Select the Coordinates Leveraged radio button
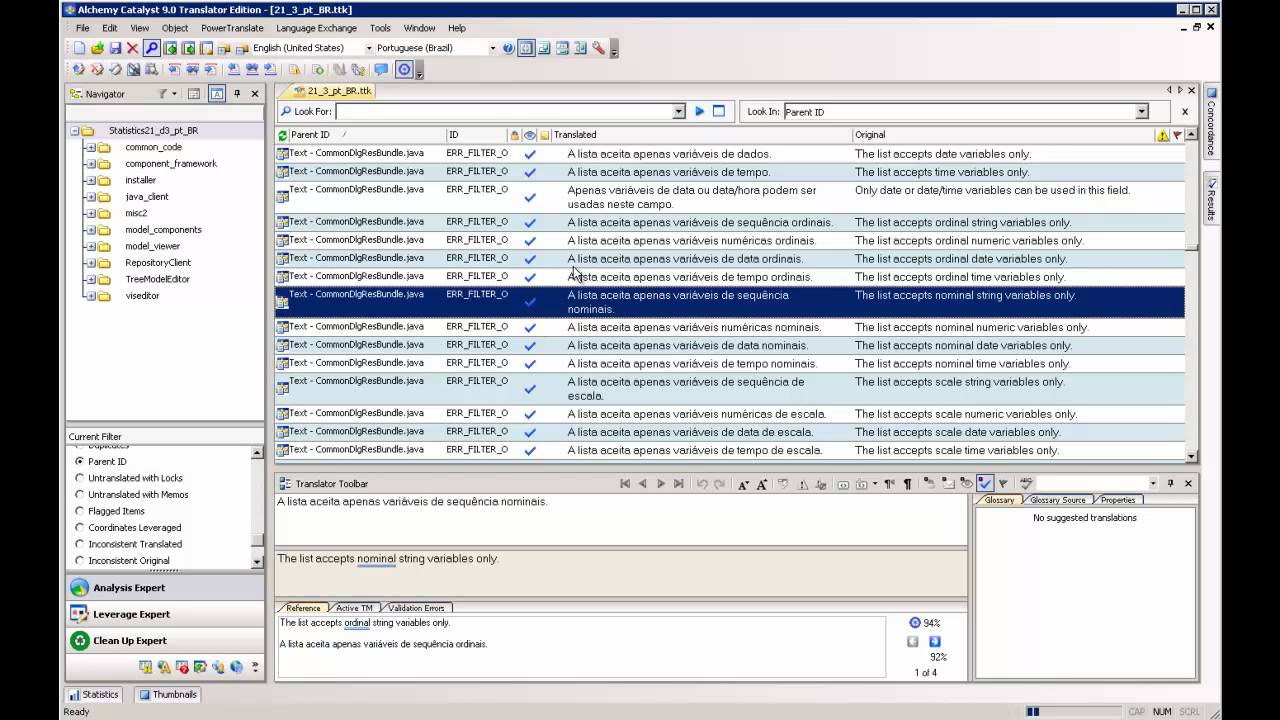The image size is (1280, 720). 80,528
